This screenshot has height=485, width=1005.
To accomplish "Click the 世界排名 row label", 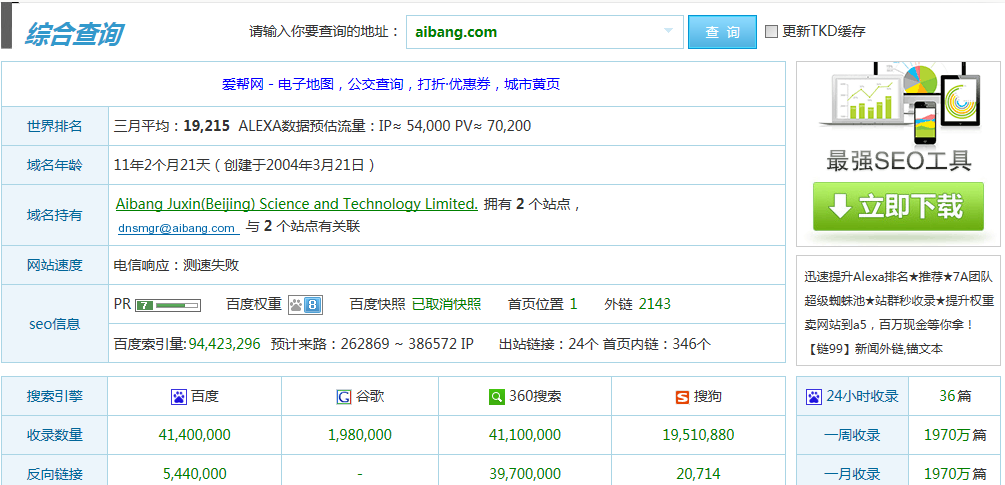I will [54, 126].
